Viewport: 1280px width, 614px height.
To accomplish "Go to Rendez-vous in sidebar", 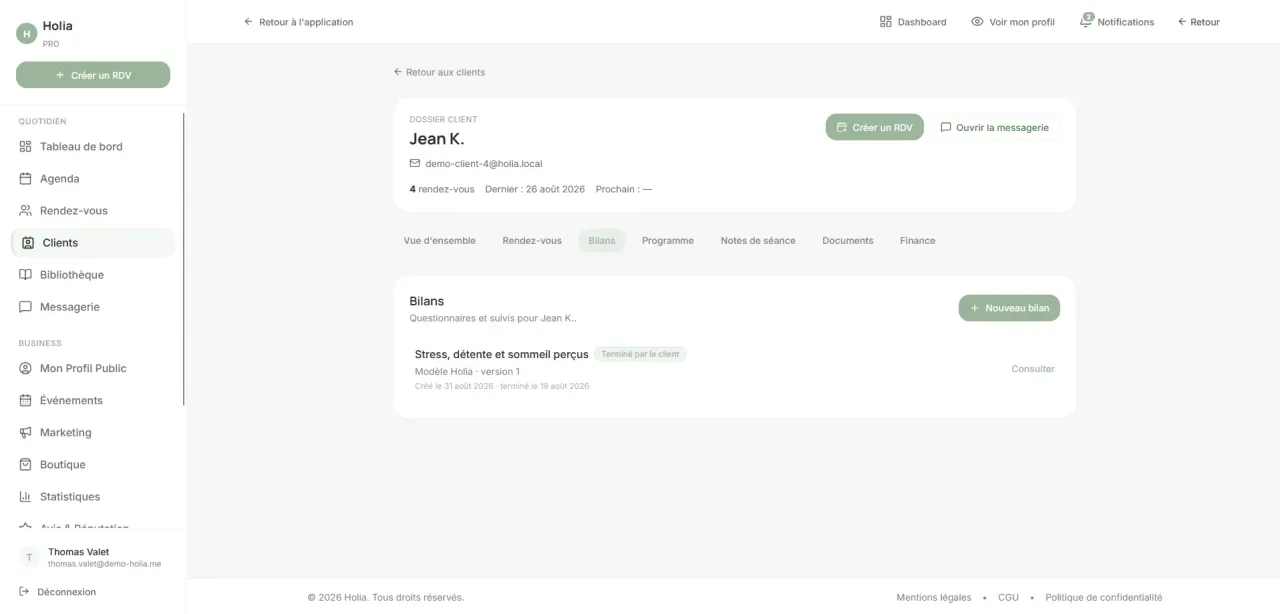I will (93, 210).
